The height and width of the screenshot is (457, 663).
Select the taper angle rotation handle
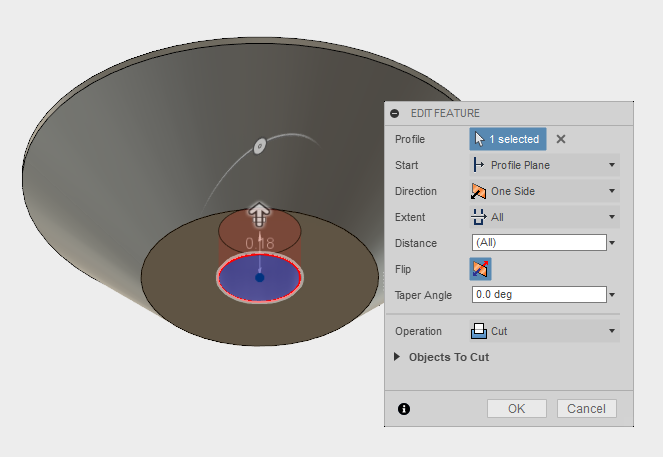point(259,146)
